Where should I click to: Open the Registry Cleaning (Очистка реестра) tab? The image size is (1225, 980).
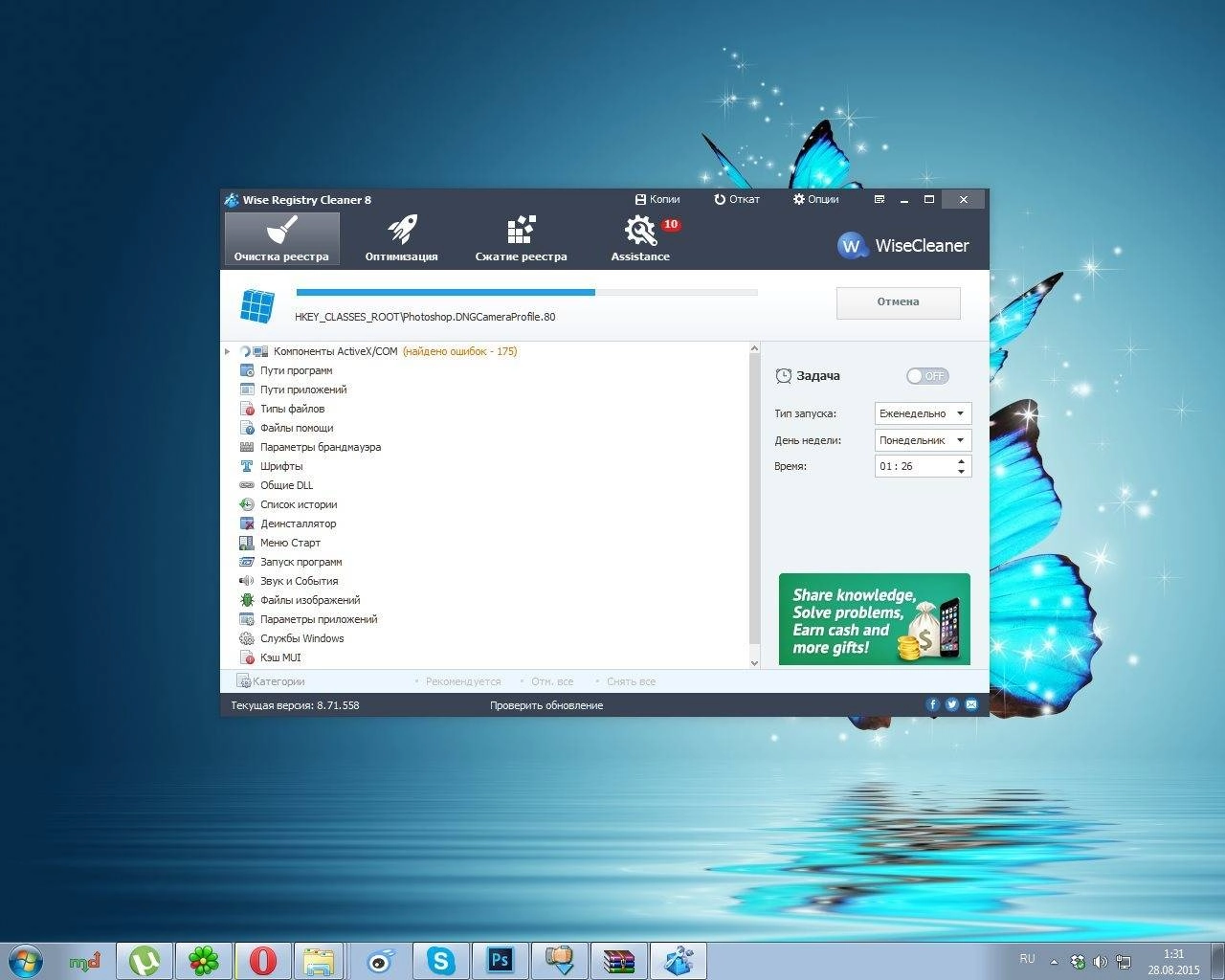click(281, 238)
